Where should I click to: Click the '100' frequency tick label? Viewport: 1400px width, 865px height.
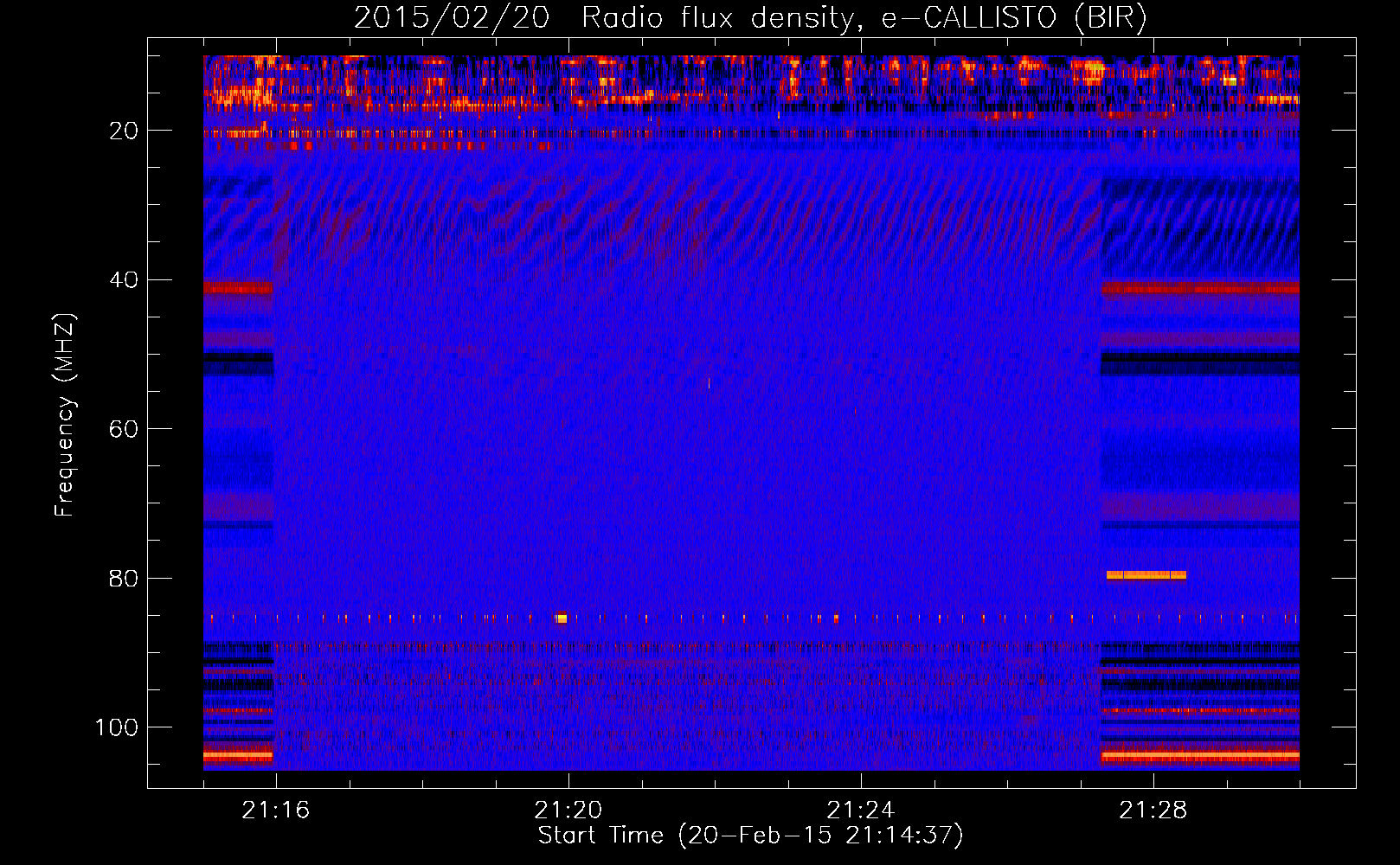pos(117,727)
